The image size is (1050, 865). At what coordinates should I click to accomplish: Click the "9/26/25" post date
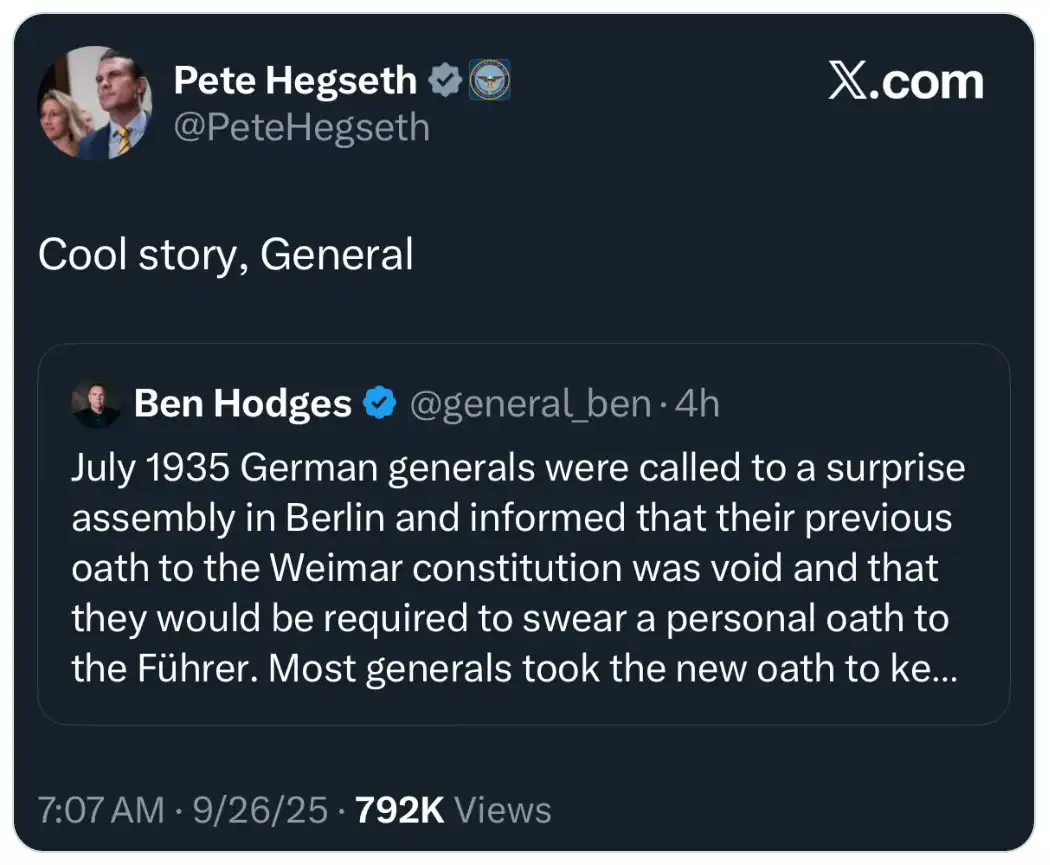[262, 810]
